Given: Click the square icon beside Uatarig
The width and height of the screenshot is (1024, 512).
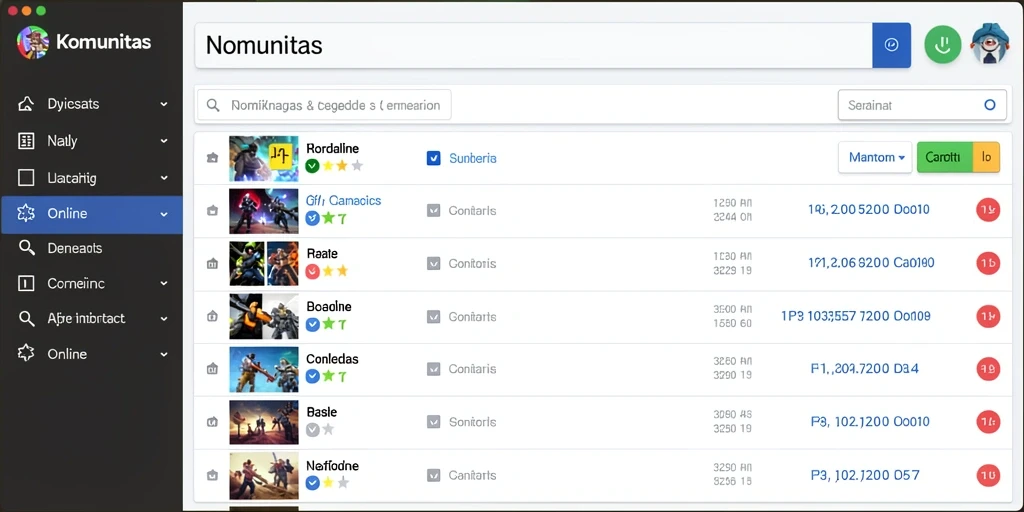Looking at the screenshot, I should [26, 178].
